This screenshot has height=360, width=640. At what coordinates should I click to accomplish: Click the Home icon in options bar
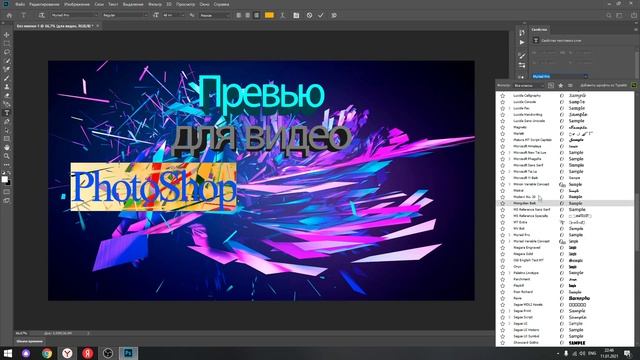pos(9,15)
